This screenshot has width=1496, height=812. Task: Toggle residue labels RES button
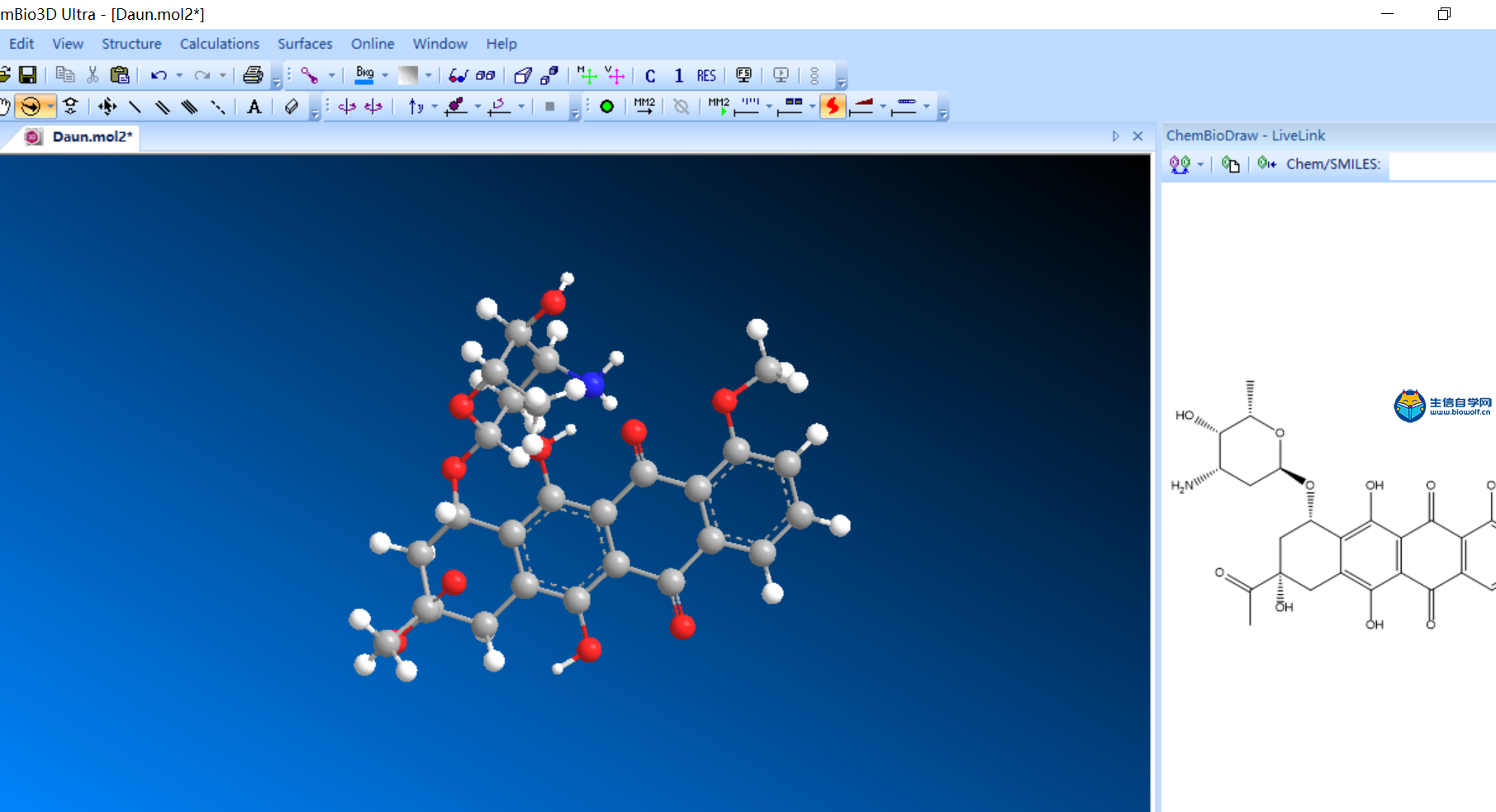[706, 75]
